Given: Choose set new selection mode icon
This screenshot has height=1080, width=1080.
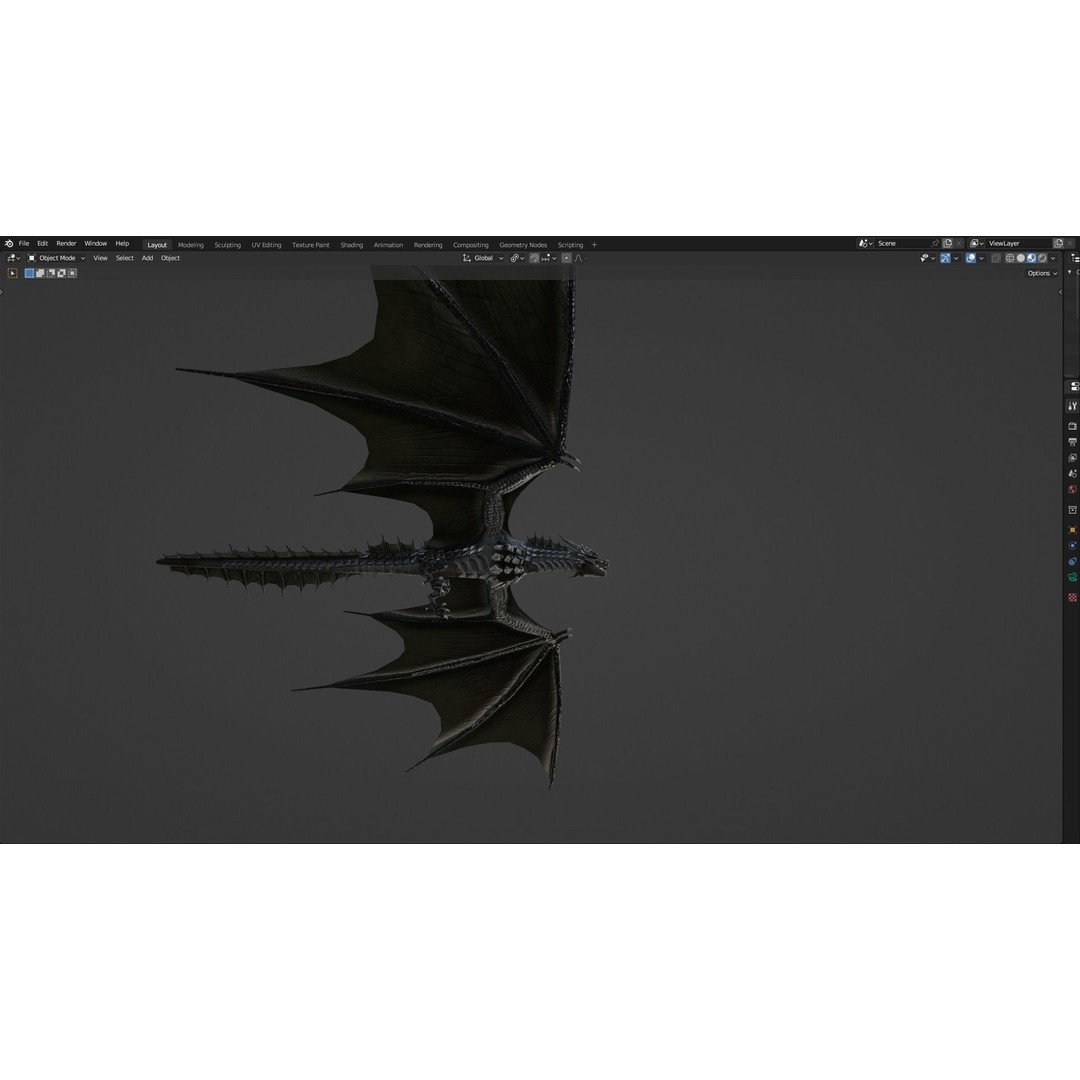Looking at the screenshot, I should tap(30, 273).
